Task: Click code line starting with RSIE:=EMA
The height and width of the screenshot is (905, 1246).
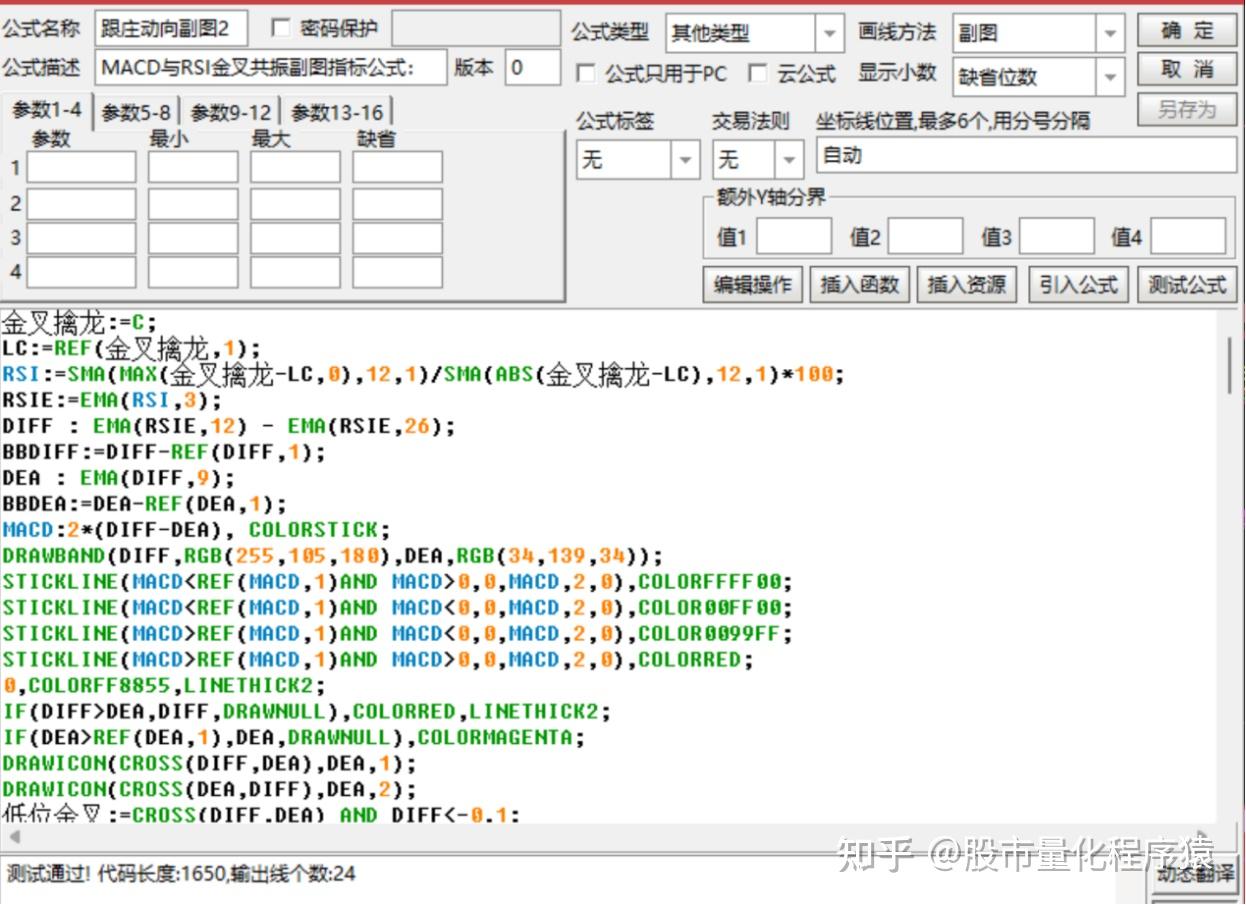Action: (x=112, y=400)
